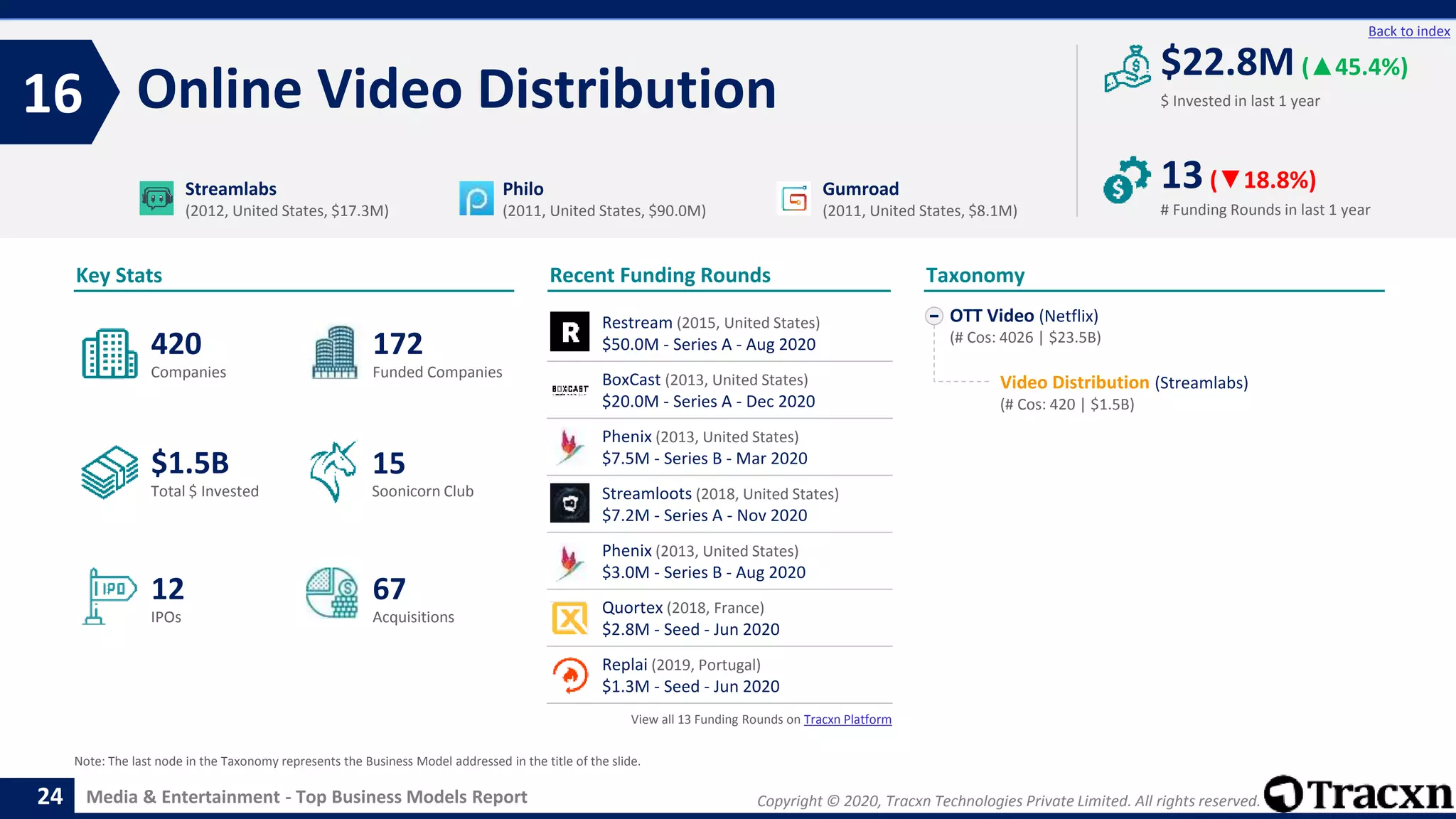Click the Recent Funding Rounds heading
The height and width of the screenshot is (819, 1456).
660,275
